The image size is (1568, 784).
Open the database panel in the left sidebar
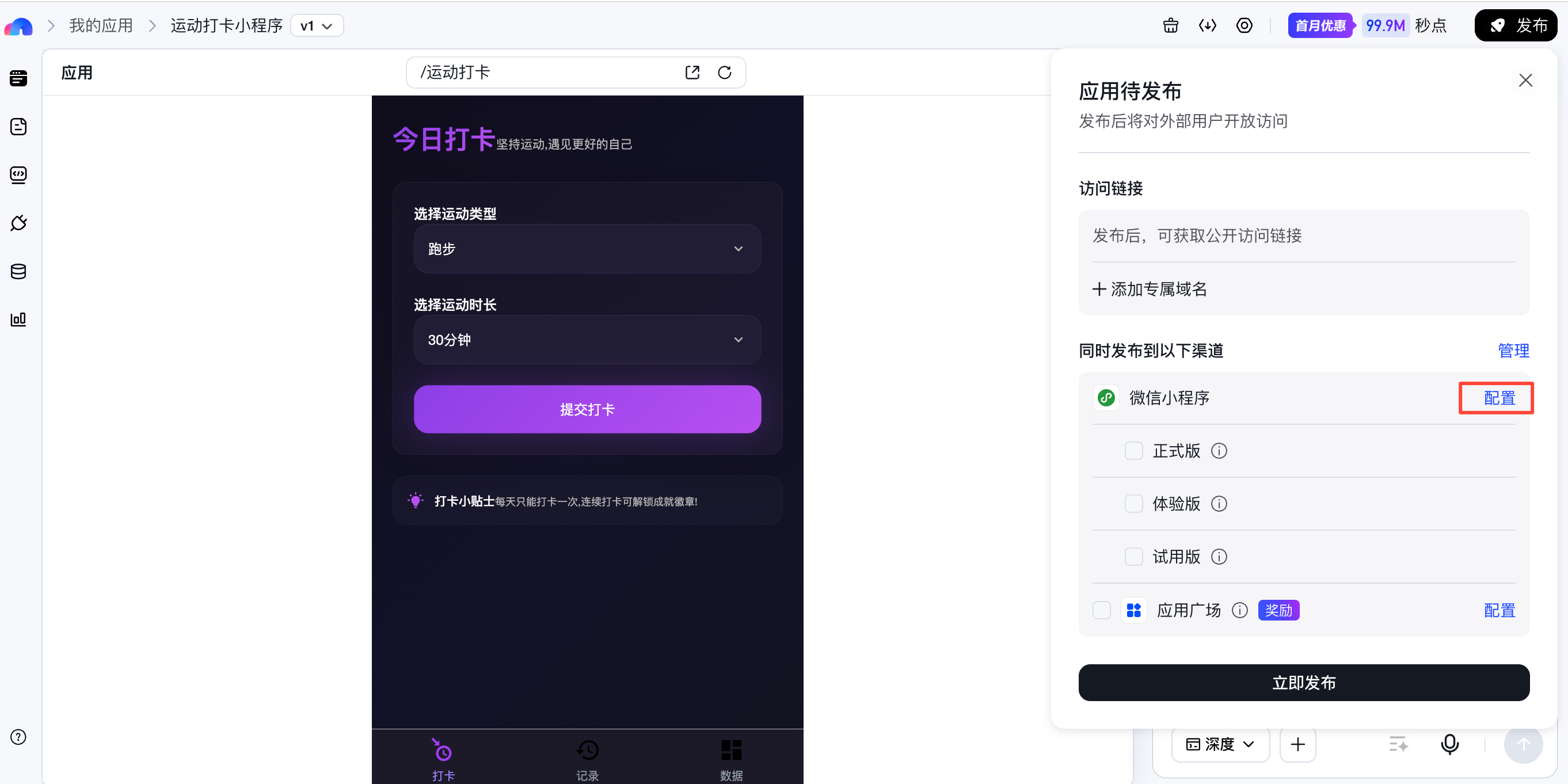tap(18, 272)
